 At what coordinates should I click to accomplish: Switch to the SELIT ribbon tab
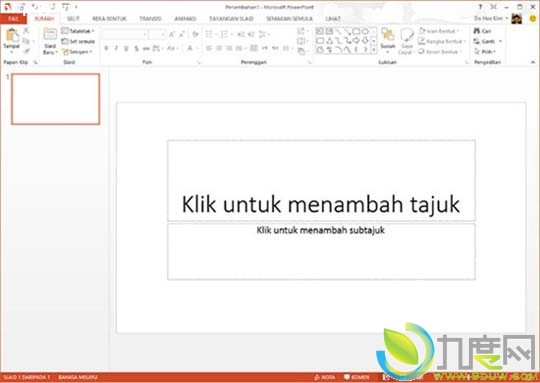[x=73, y=19]
